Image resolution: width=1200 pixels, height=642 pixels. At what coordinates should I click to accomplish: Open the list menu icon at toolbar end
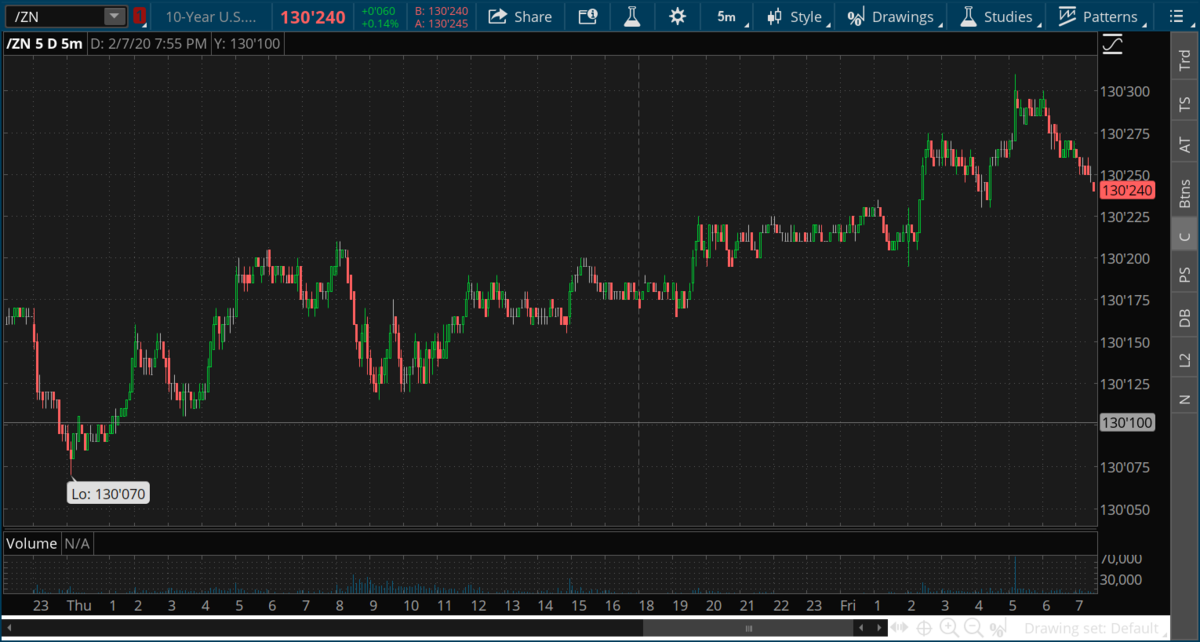point(1174,16)
